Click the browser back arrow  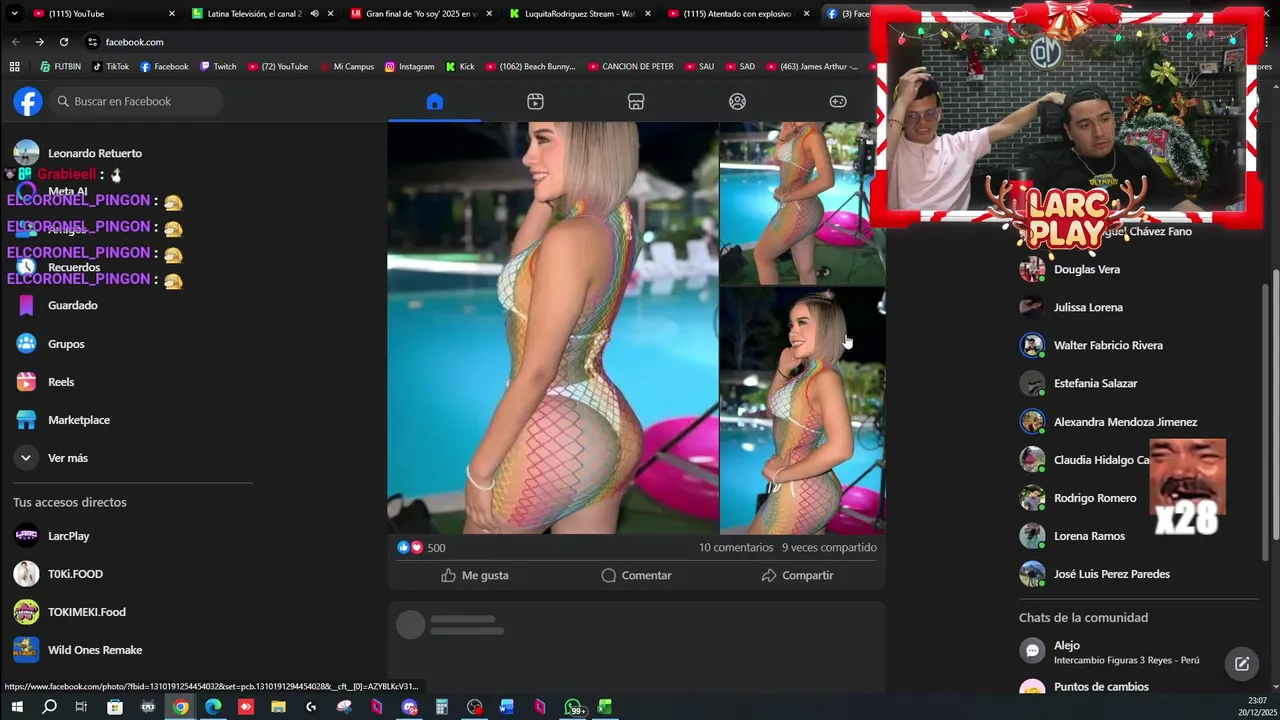point(16,41)
